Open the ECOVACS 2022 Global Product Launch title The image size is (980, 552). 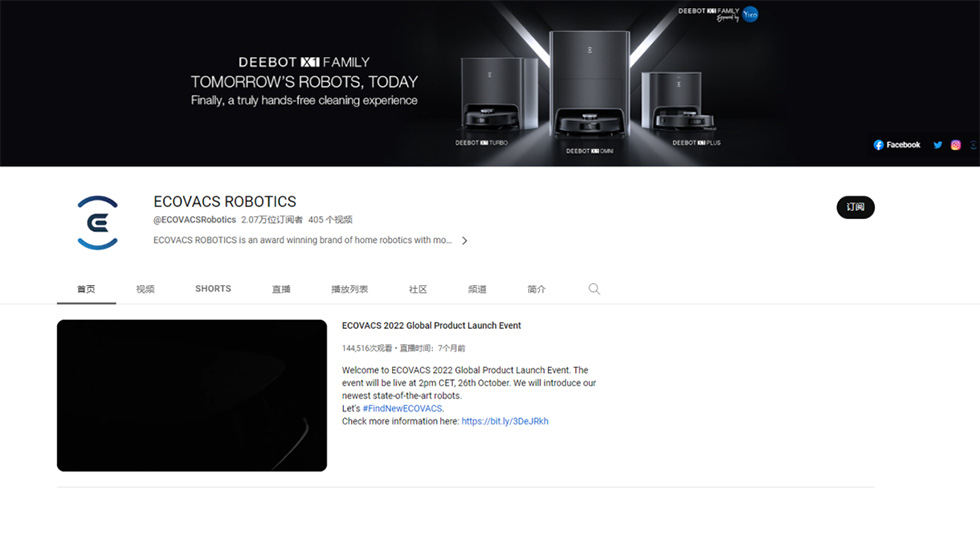pyautogui.click(x=431, y=325)
